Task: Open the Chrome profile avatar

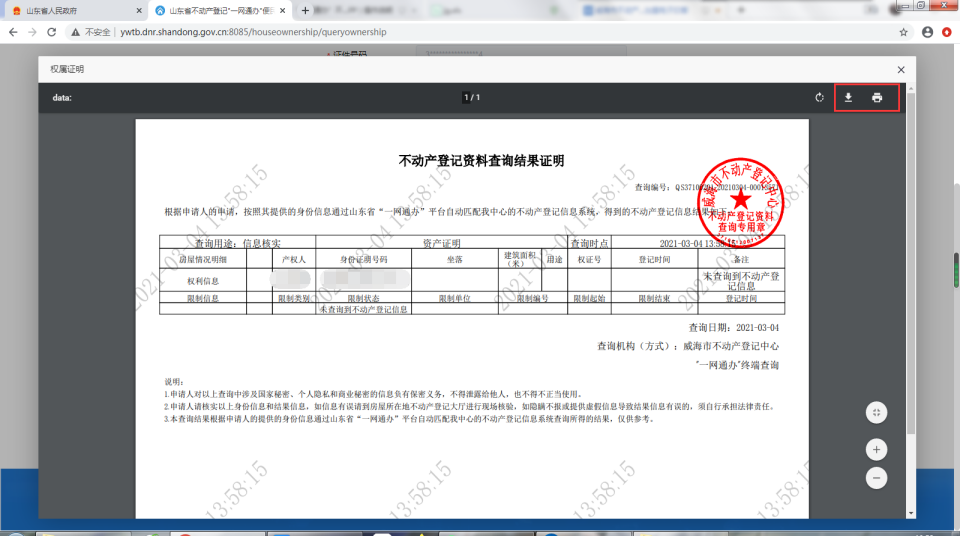Action: 927,32
